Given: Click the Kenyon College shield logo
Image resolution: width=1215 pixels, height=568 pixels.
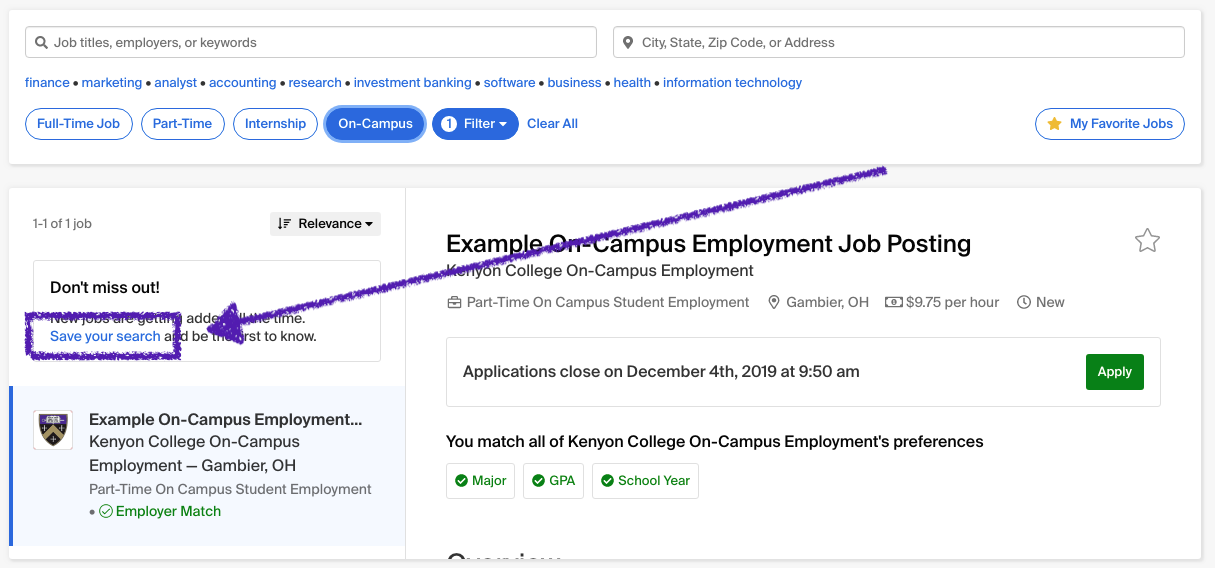Looking at the screenshot, I should [x=52, y=430].
